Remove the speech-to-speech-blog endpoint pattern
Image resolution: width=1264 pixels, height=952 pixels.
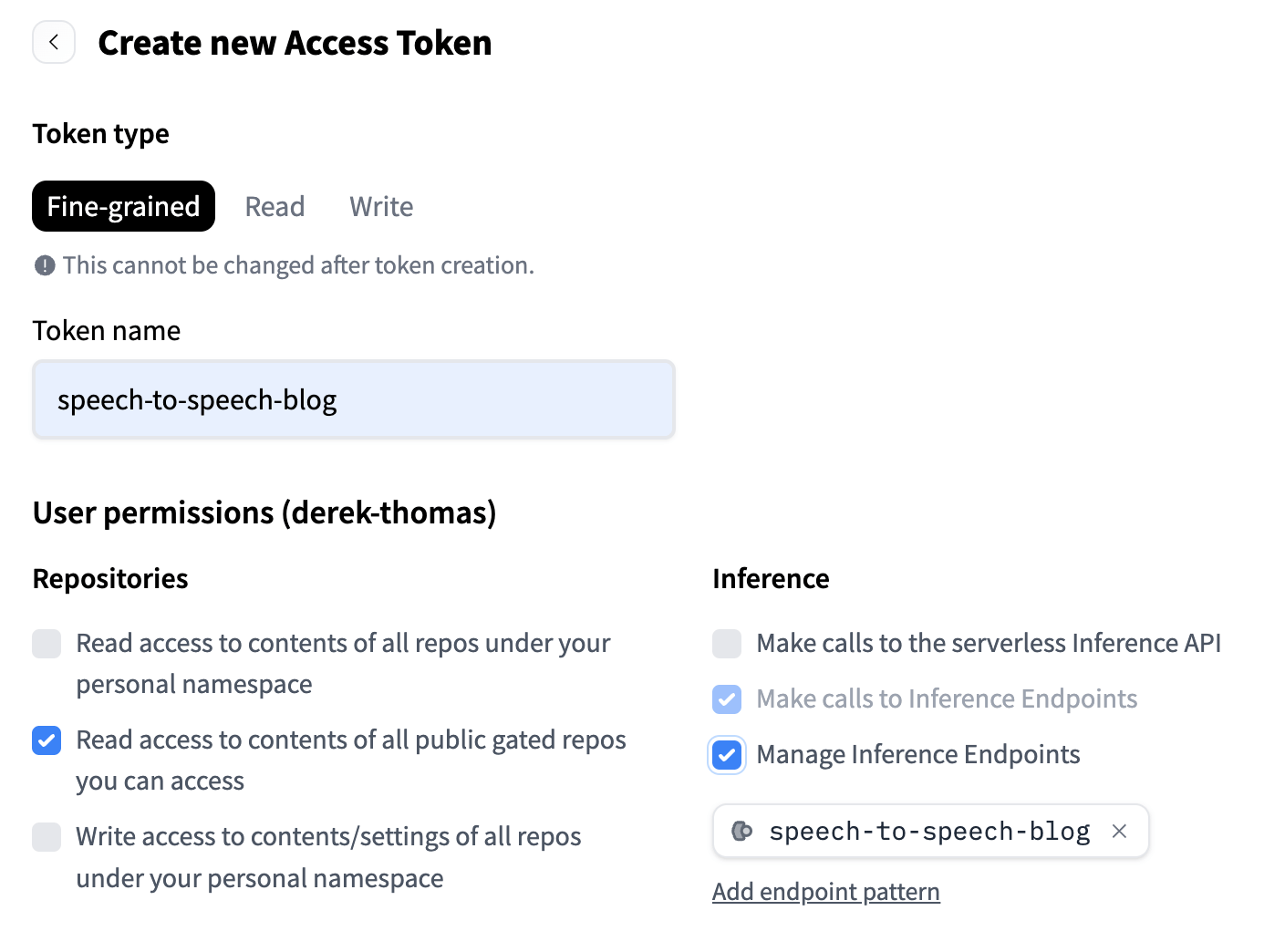(1119, 831)
